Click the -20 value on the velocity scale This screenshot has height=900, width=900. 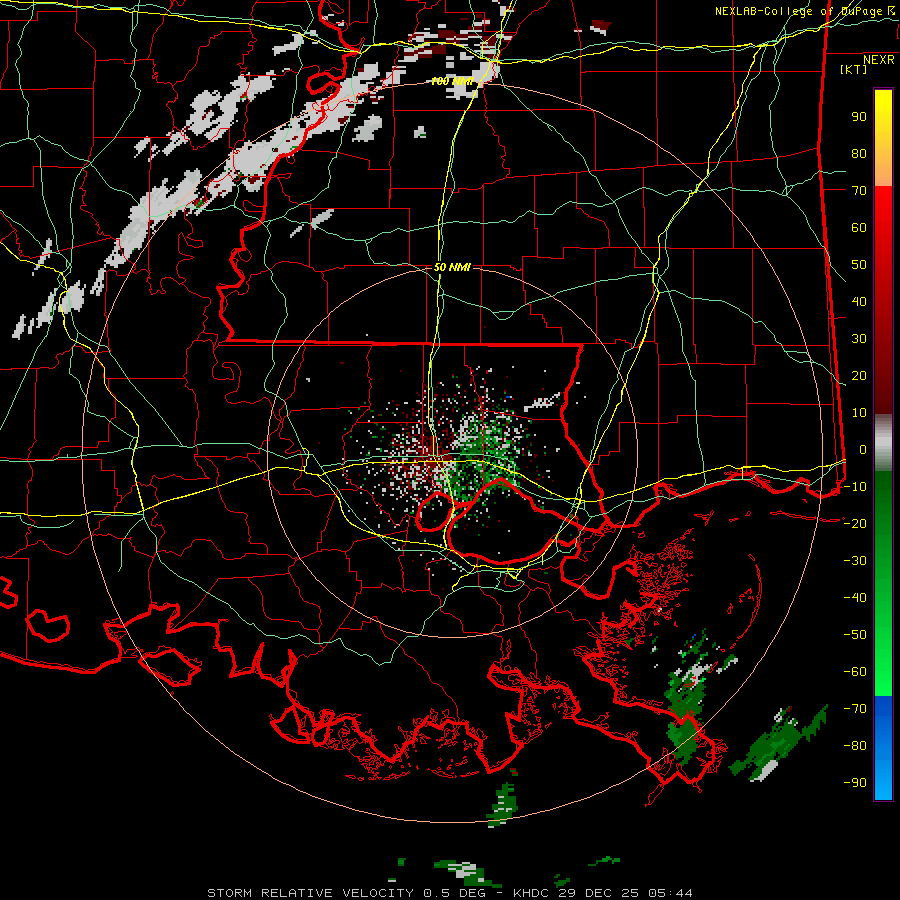click(x=855, y=524)
